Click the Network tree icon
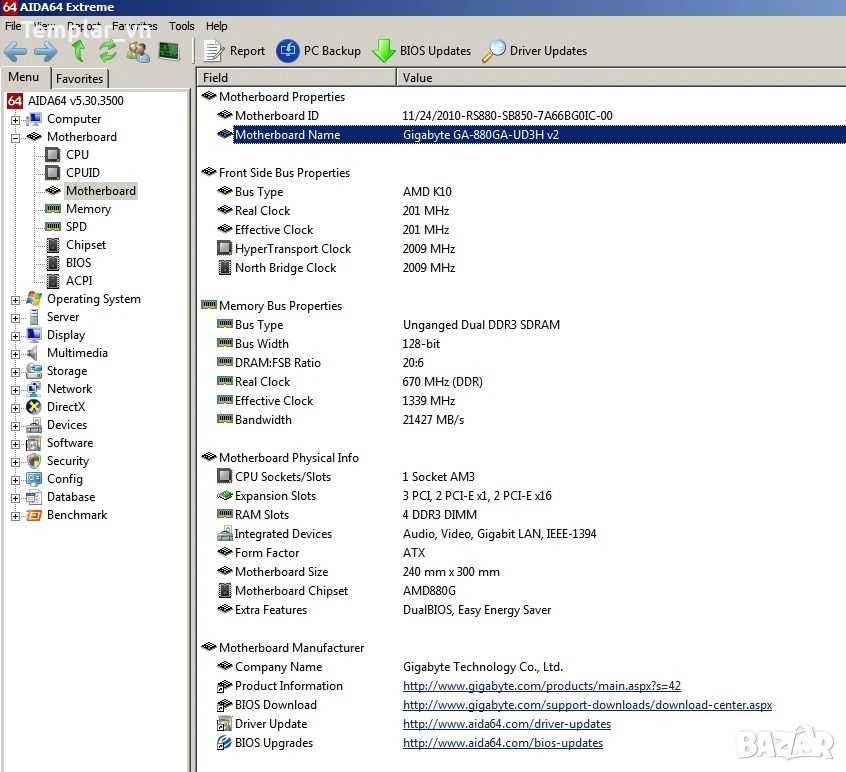846x772 pixels. (x=34, y=389)
